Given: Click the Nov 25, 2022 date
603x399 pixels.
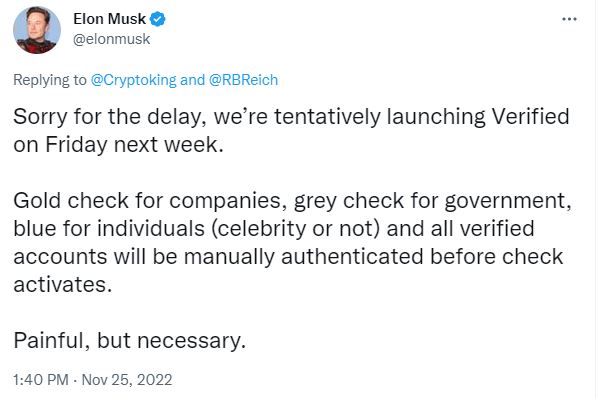Looking at the screenshot, I should tap(127, 380).
